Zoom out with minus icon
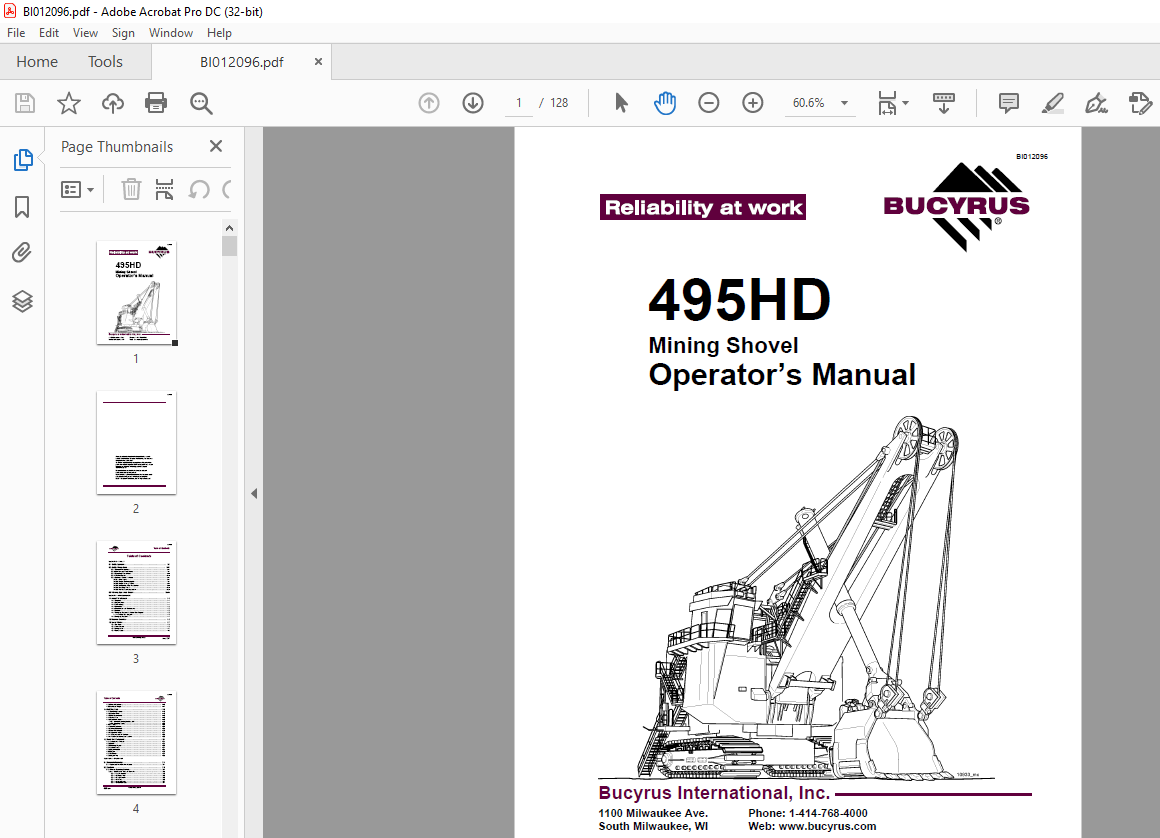Image resolution: width=1160 pixels, height=838 pixels. [x=709, y=103]
